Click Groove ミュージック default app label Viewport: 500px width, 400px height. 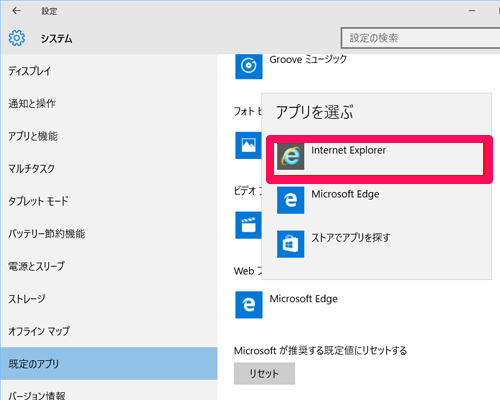[308, 59]
